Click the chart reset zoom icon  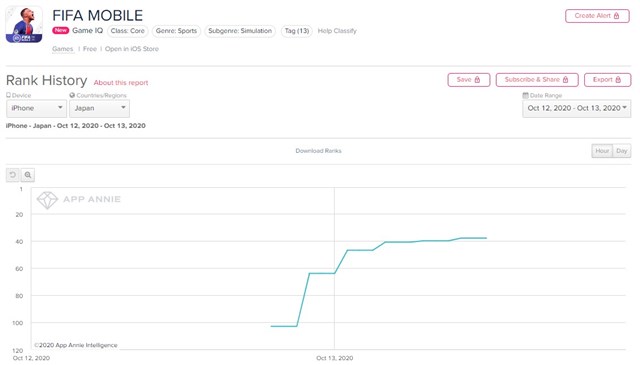tap(13, 175)
